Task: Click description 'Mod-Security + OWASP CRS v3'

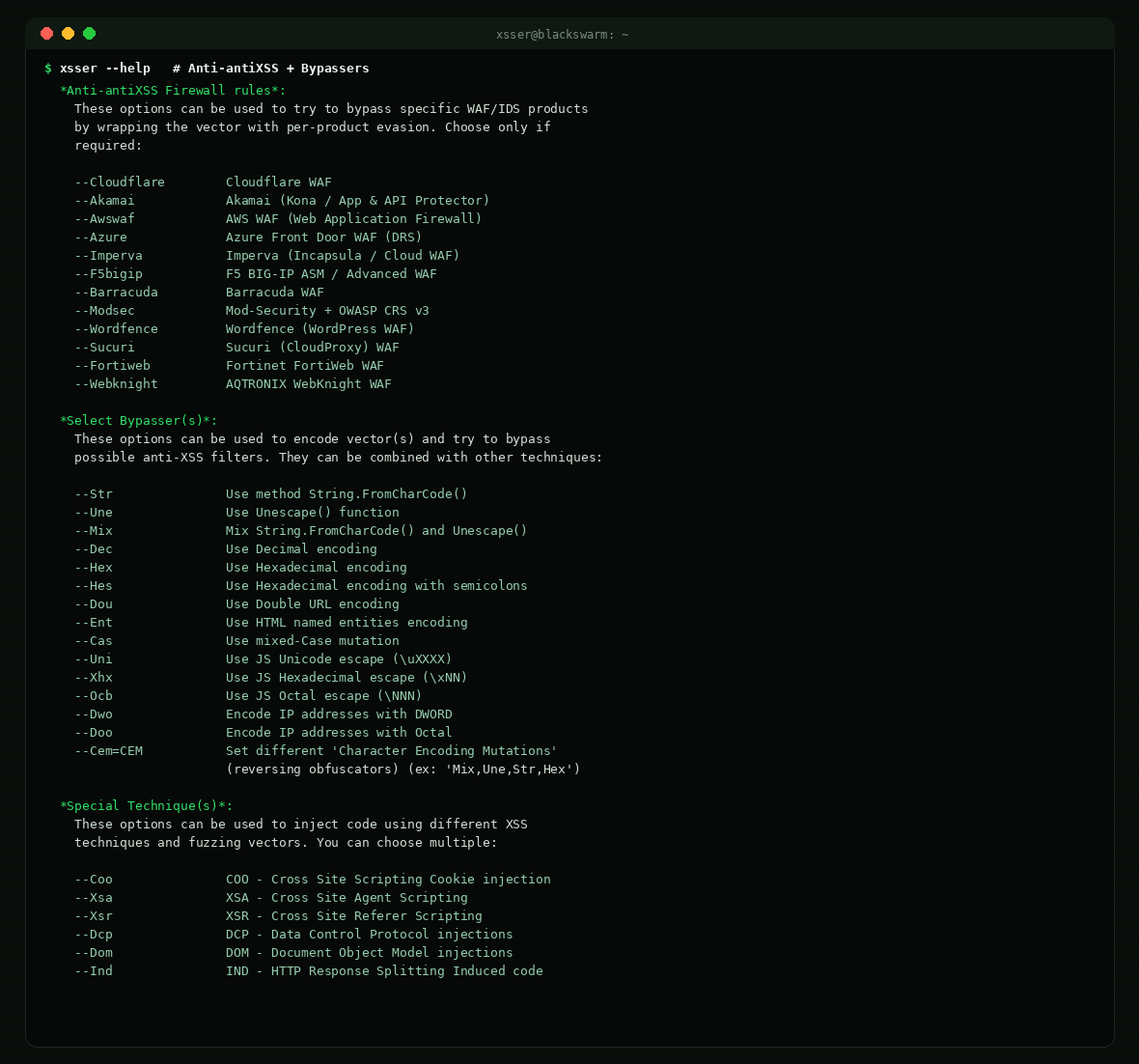Action: pos(327,310)
